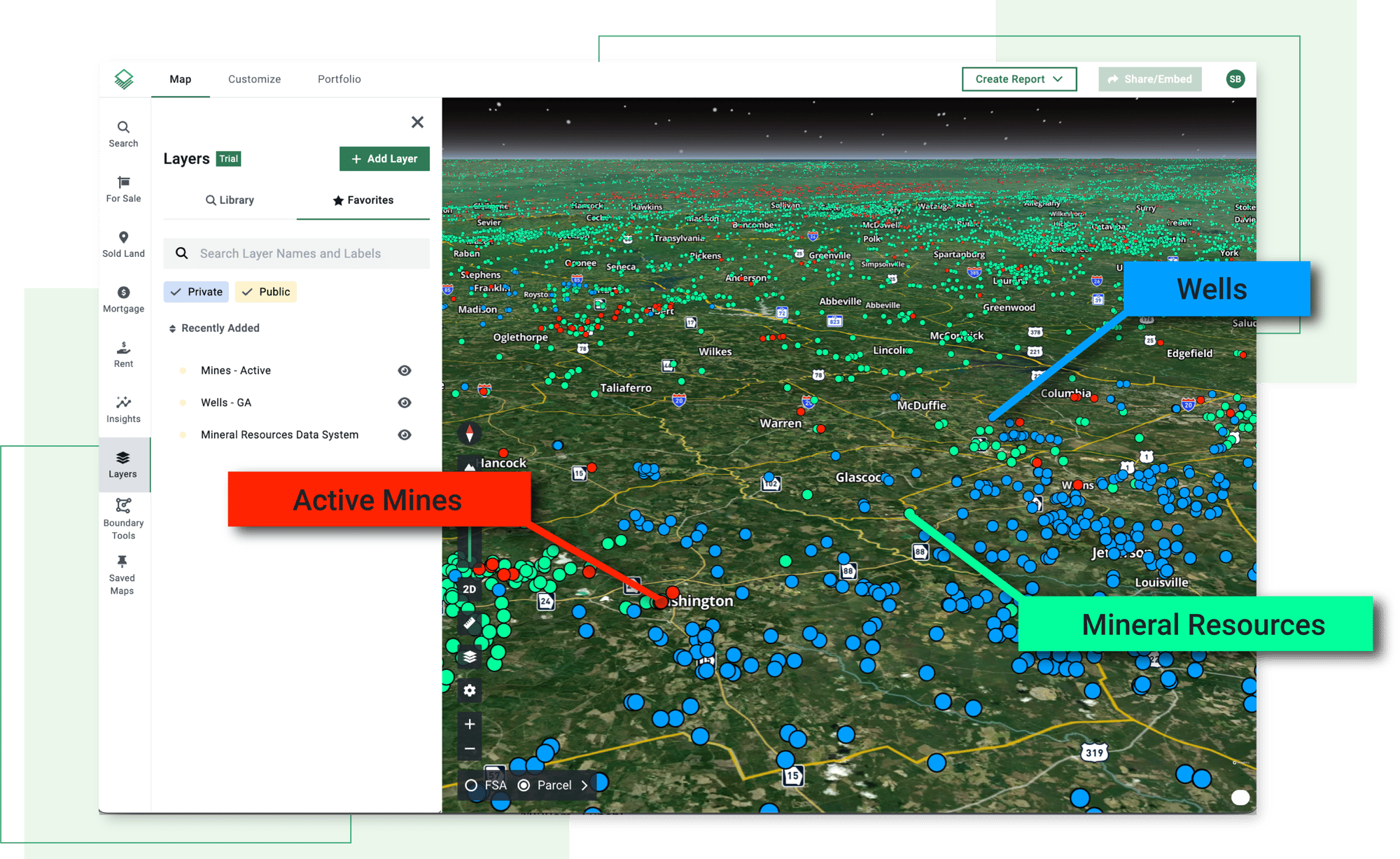
Task: Open the SB user avatar menu
Action: (x=1235, y=79)
